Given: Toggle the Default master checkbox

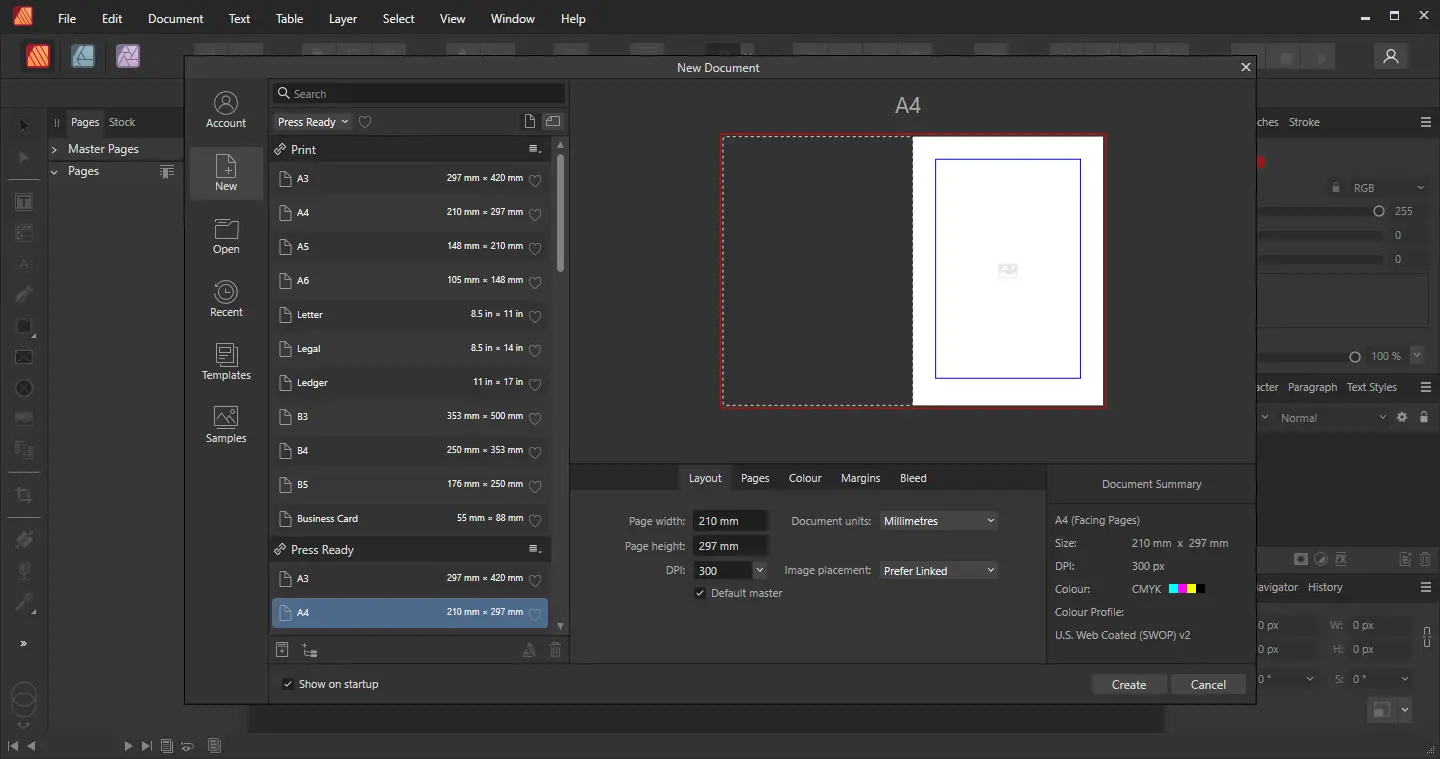Looking at the screenshot, I should [x=700, y=593].
